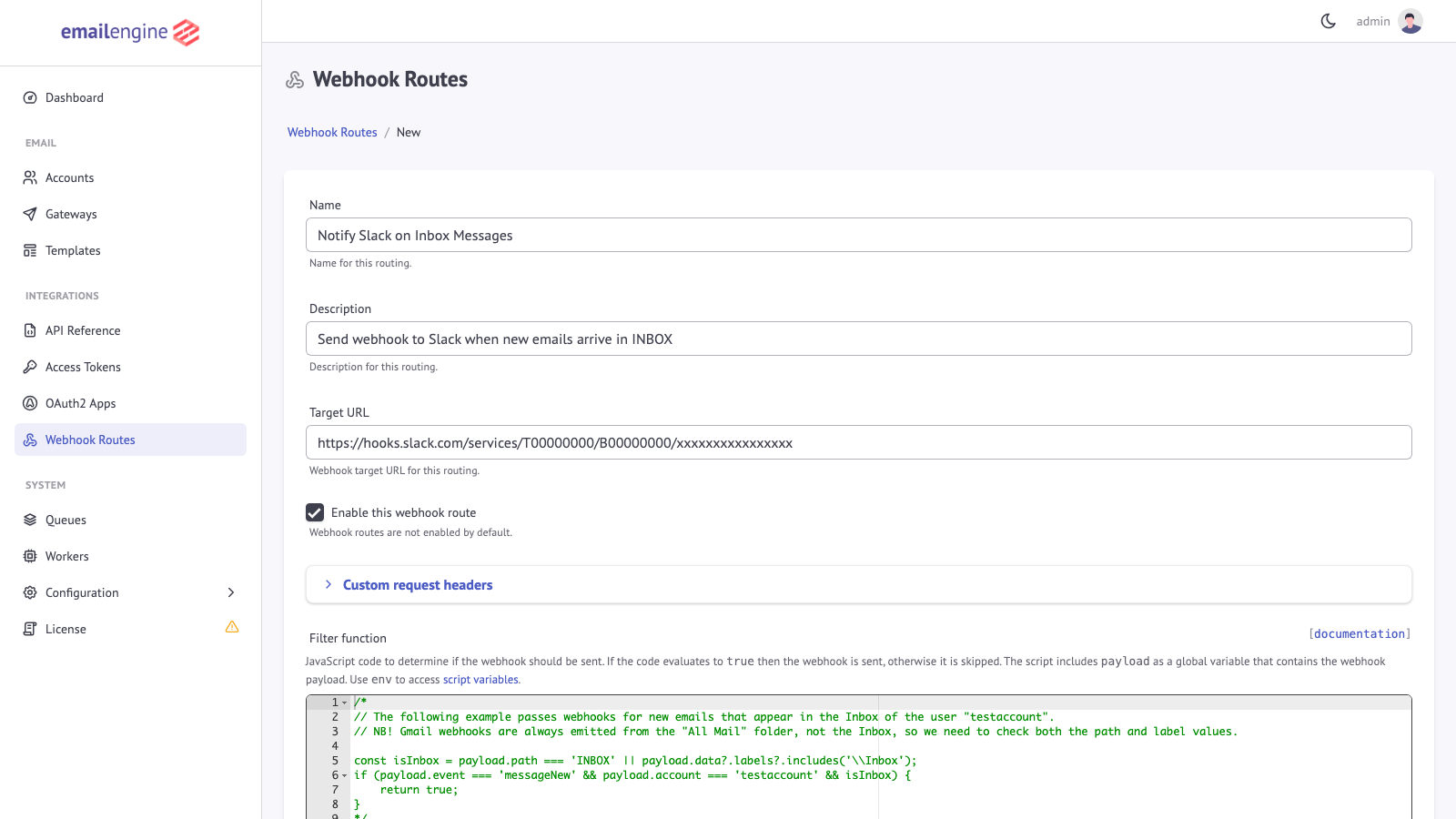Open the admin user avatar menu

(1410, 21)
